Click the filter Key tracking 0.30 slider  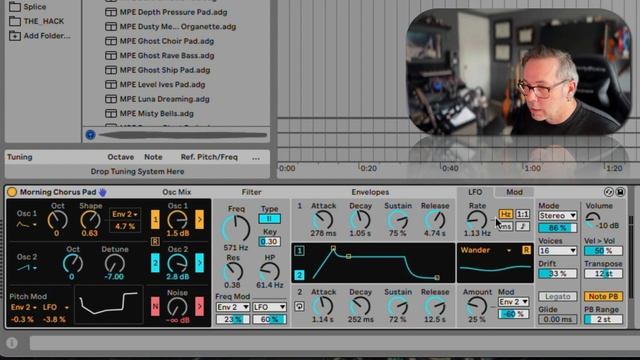pyautogui.click(x=269, y=242)
